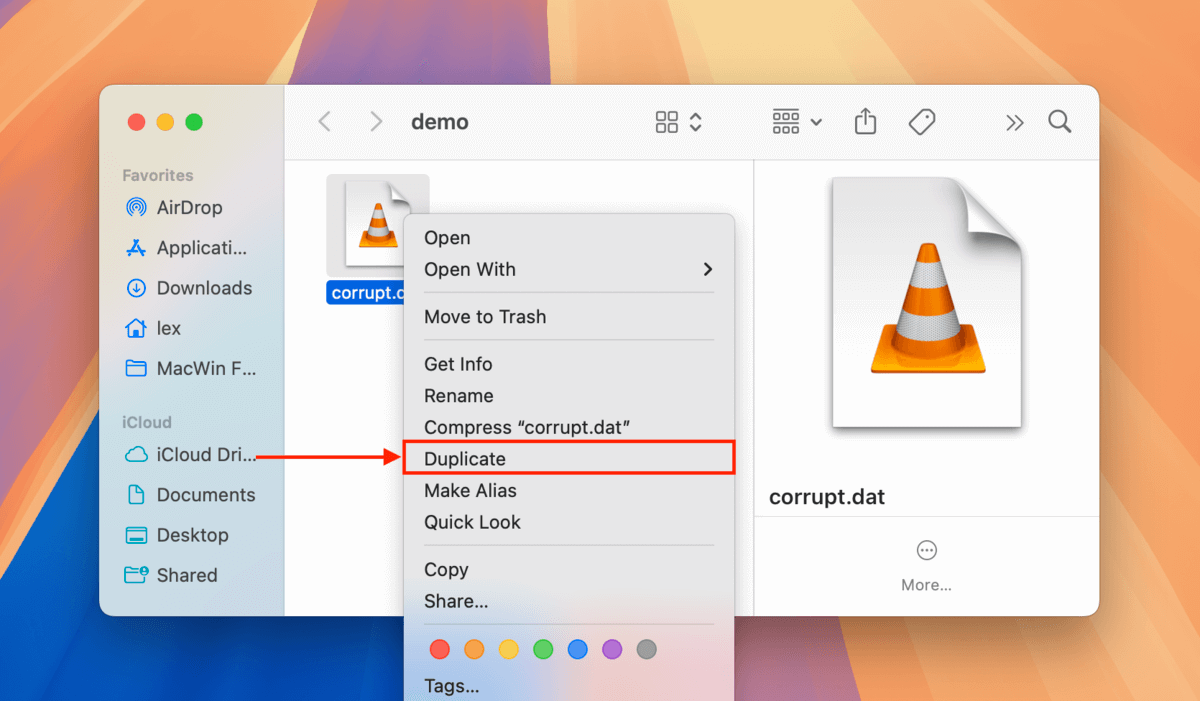1200x701 pixels.
Task: Open iCloud Drive in sidebar
Action: [x=189, y=455]
